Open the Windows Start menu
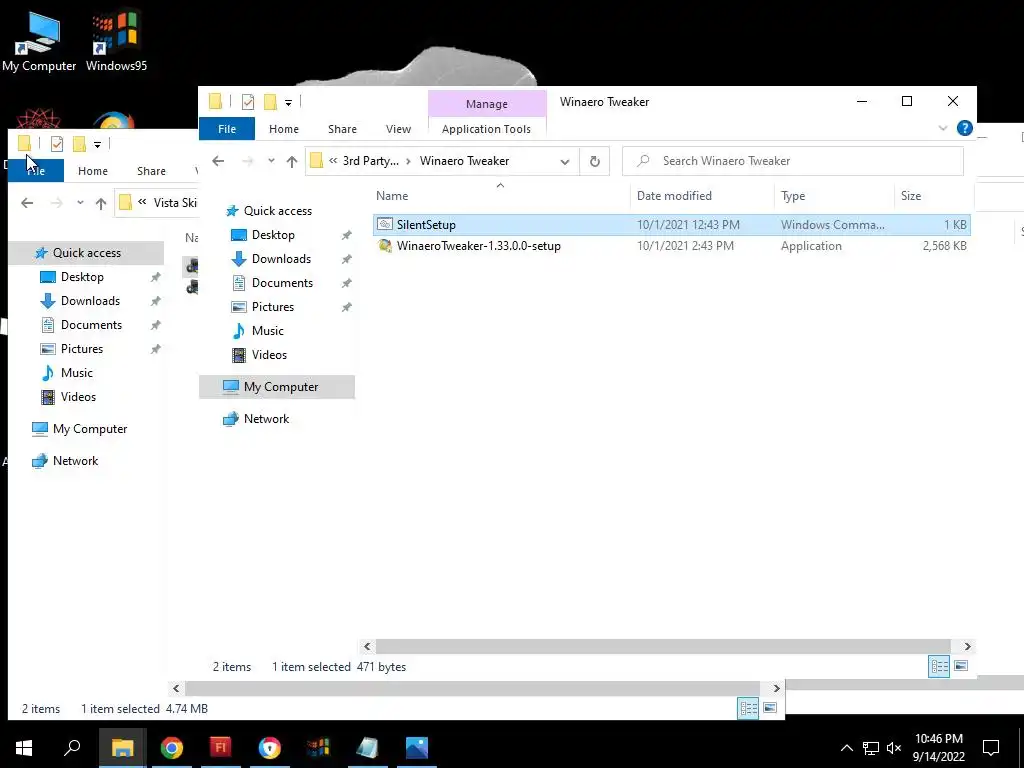 point(24,748)
